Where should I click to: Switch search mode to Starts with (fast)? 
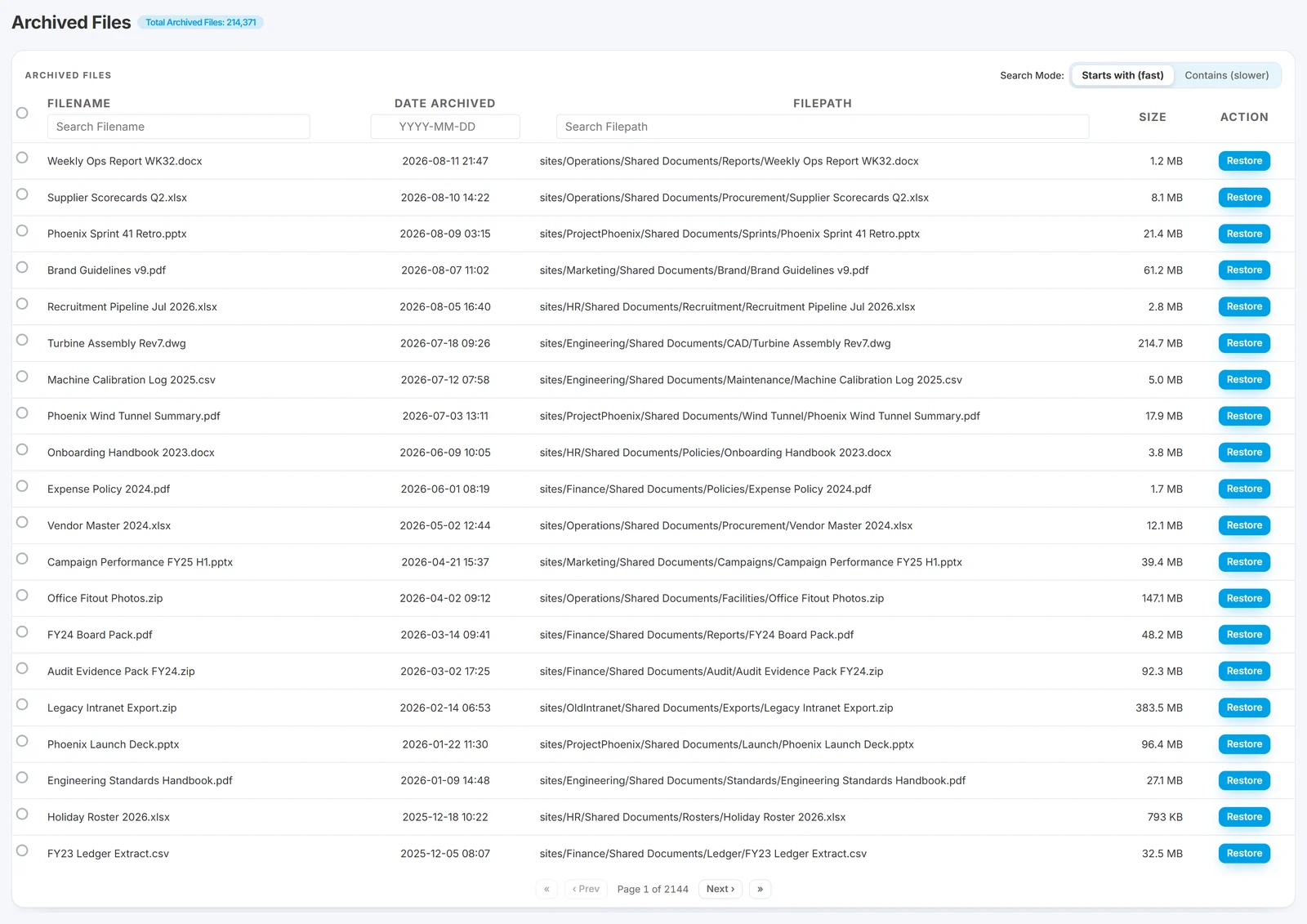pyautogui.click(x=1122, y=75)
